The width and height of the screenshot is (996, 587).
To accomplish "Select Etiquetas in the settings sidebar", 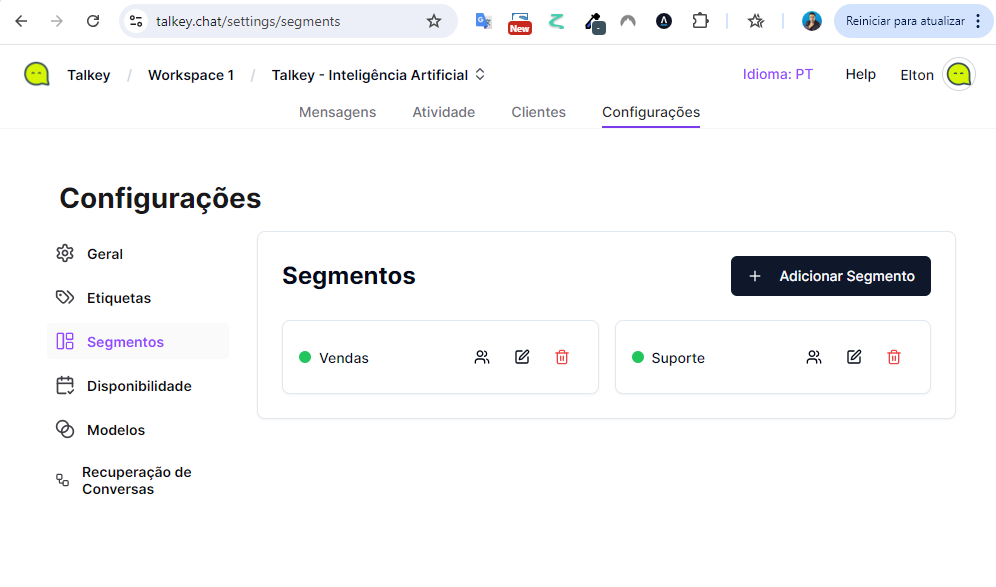I will tap(118, 298).
